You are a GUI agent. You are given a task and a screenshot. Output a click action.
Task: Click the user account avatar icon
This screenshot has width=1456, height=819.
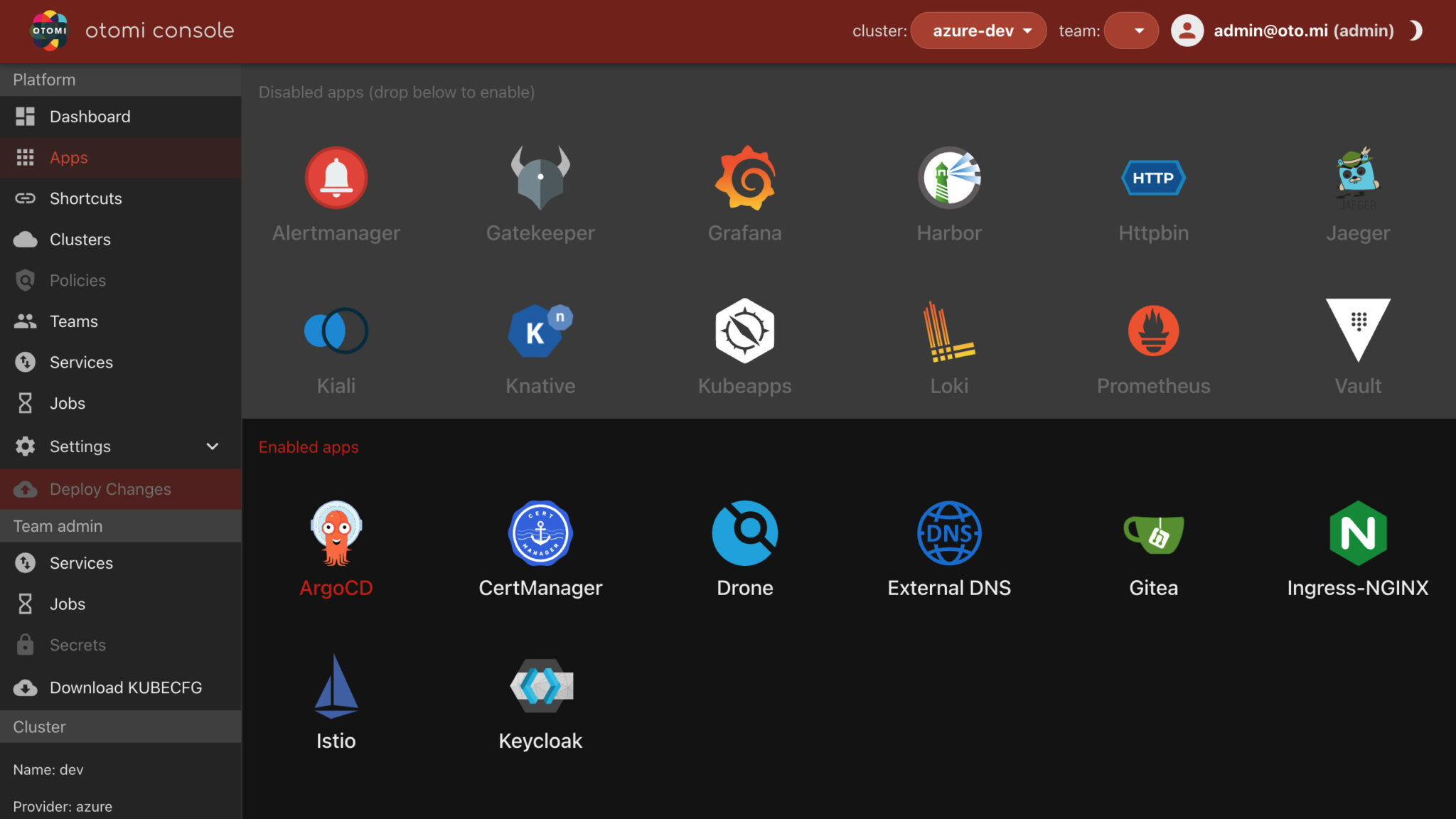coord(1187,31)
